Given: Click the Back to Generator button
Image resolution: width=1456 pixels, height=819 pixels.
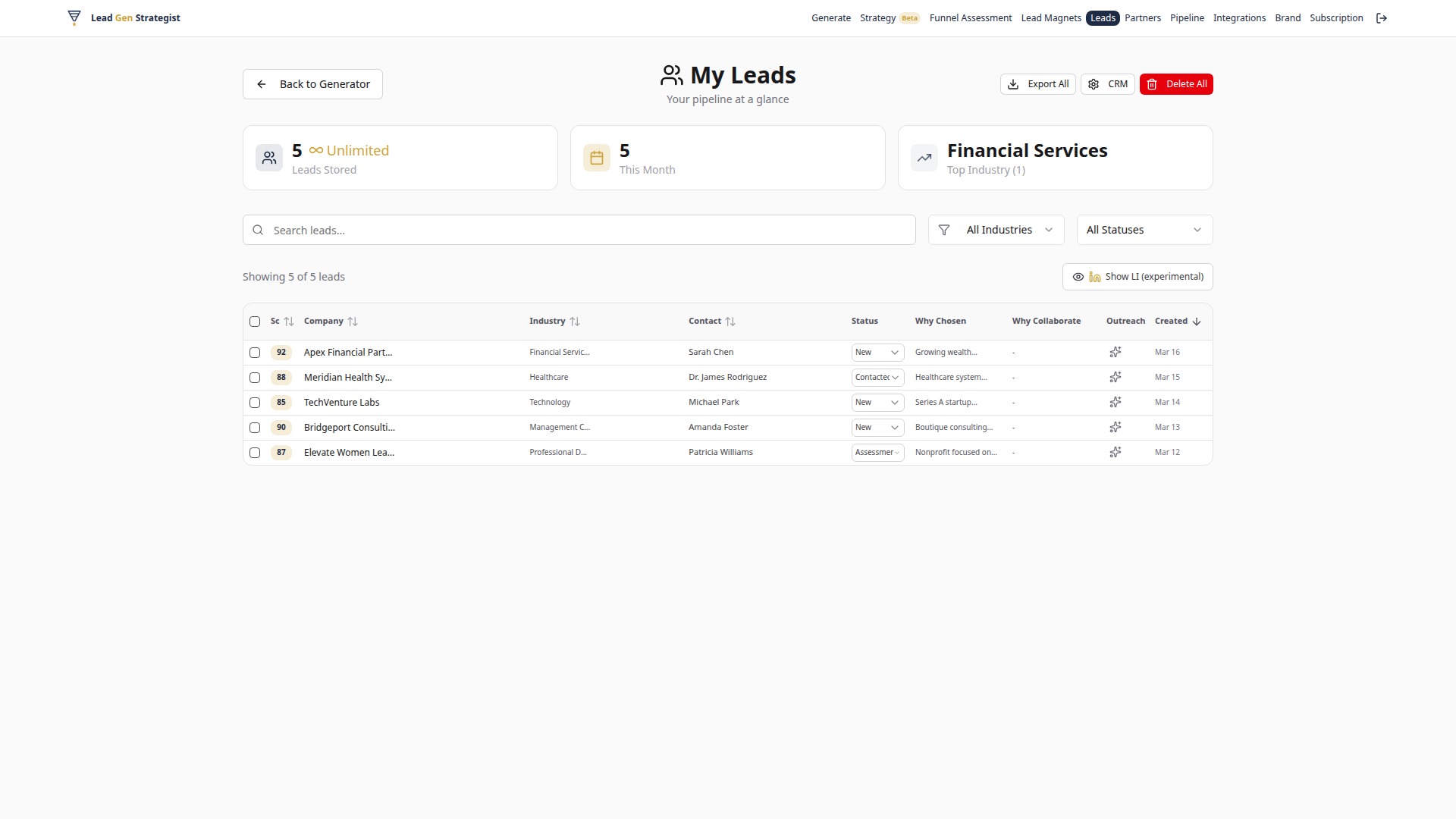Looking at the screenshot, I should 312,83.
